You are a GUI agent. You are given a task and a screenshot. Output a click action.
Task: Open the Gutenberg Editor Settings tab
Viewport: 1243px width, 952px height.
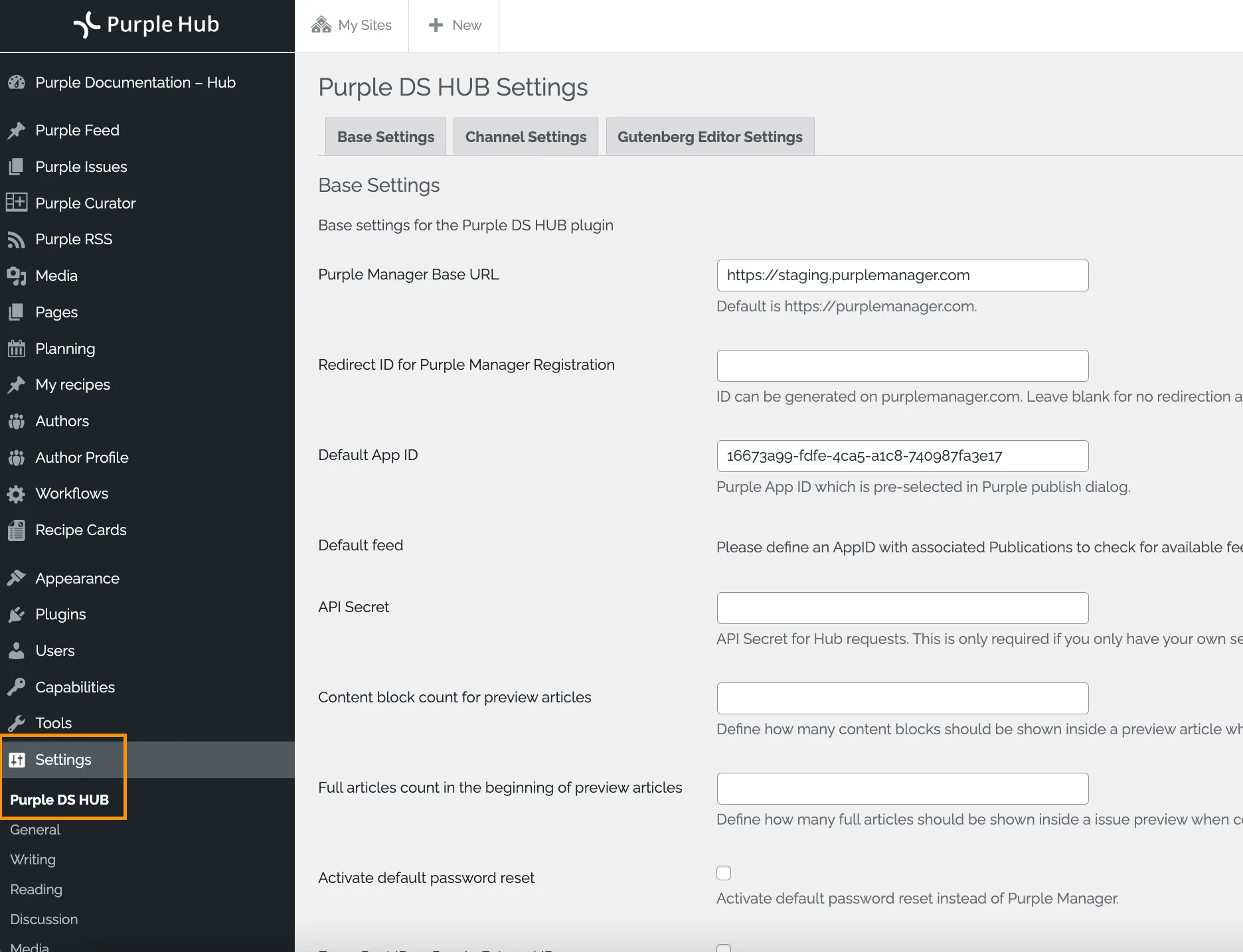click(710, 137)
